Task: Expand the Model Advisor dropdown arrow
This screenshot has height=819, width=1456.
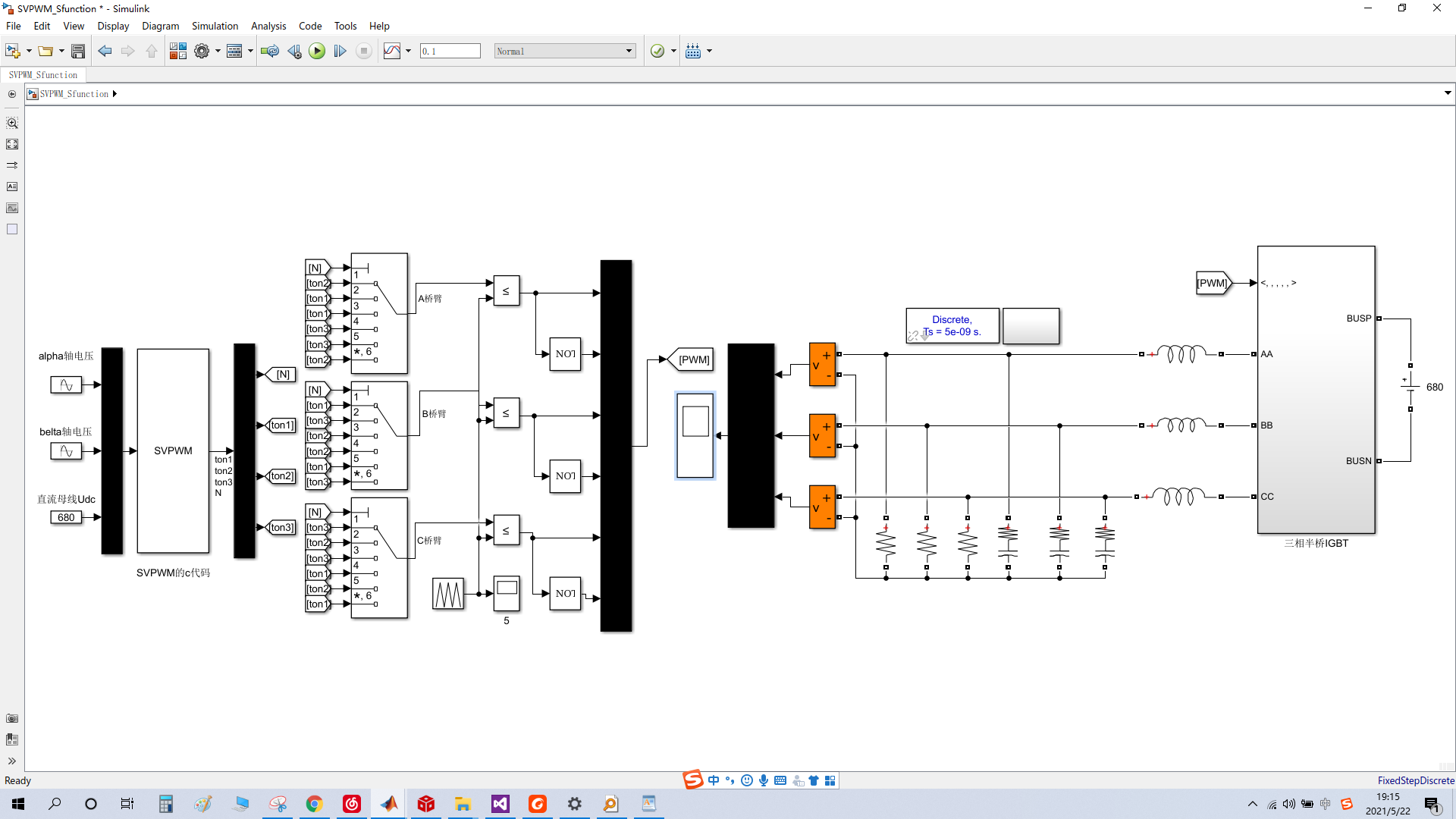Action: [673, 51]
